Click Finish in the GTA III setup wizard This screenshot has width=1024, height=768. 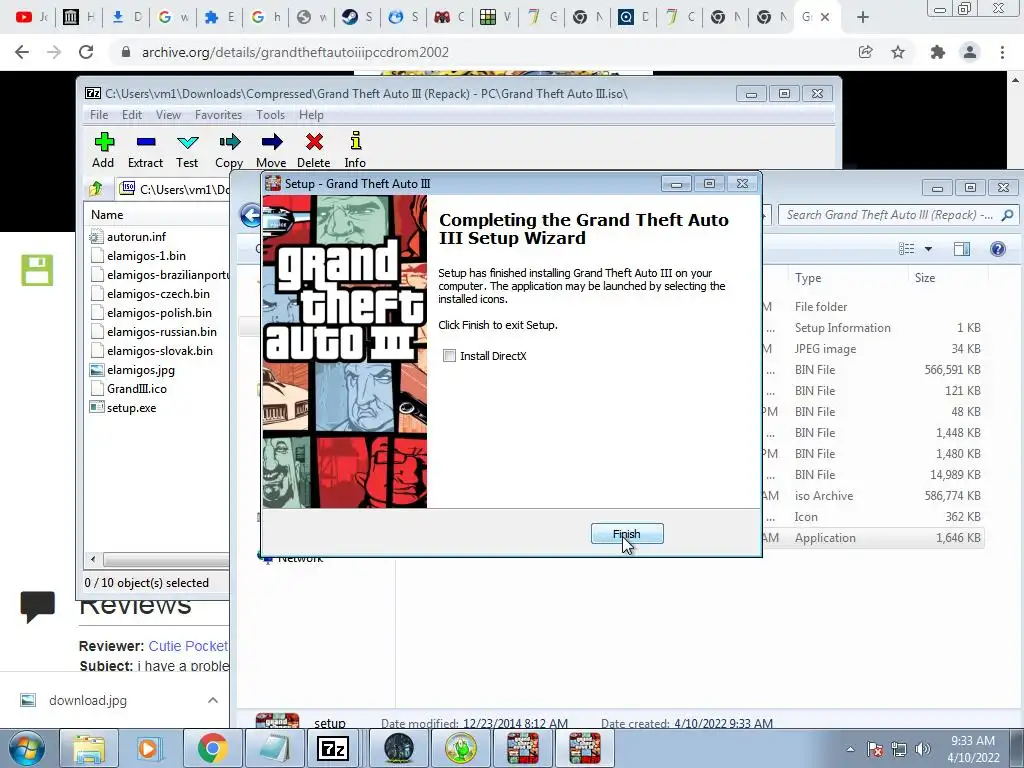(627, 534)
